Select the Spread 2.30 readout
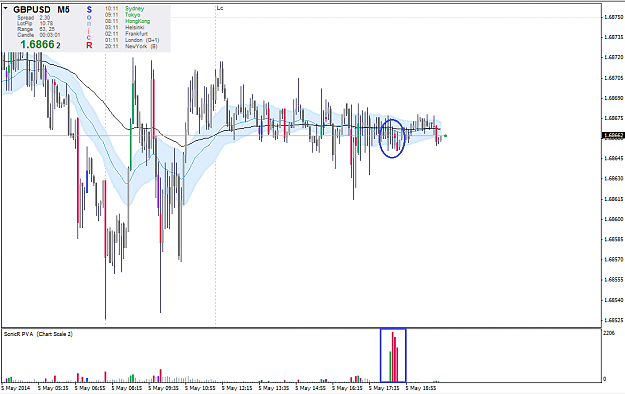625x394 pixels. 33,18
